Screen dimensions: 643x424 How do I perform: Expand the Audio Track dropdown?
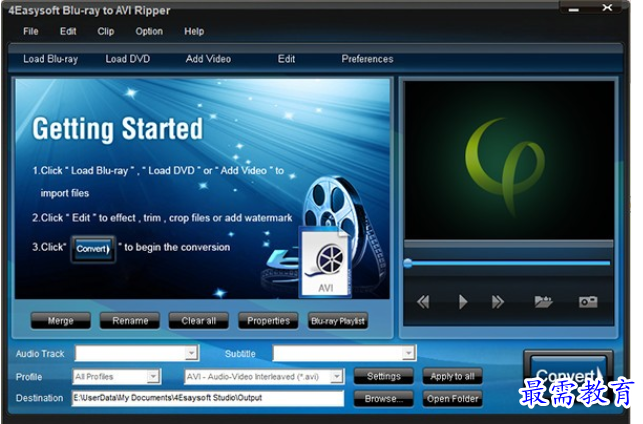click(x=191, y=353)
